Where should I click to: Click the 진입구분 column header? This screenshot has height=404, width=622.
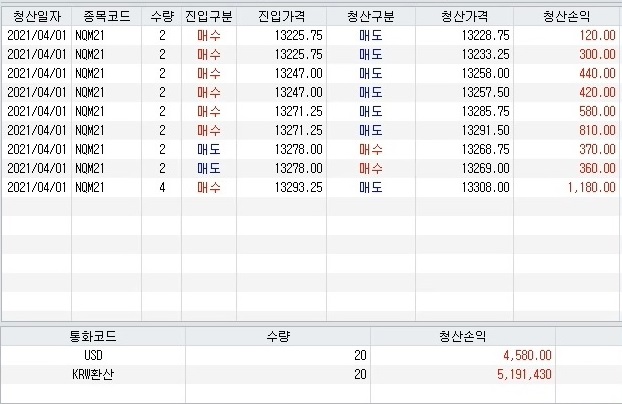coord(209,16)
